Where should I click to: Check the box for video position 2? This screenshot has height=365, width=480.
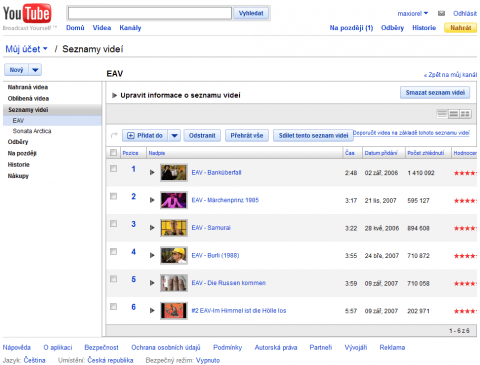click(113, 196)
